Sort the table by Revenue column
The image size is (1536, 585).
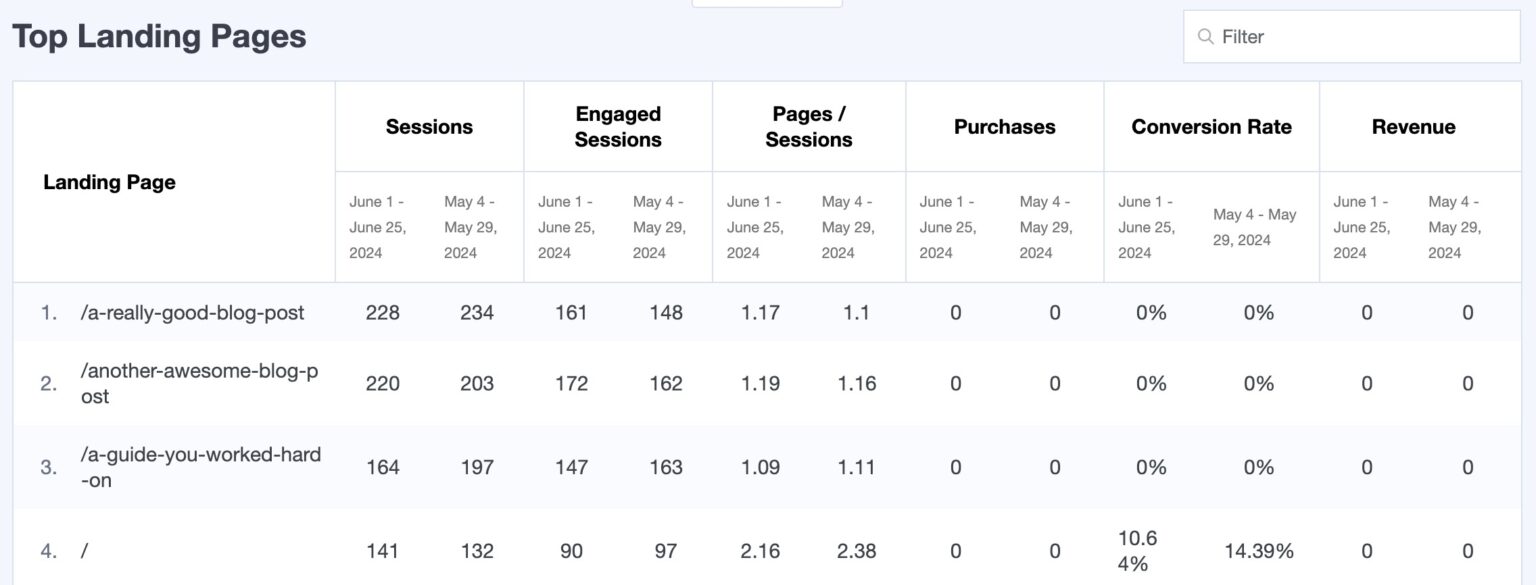point(1413,126)
